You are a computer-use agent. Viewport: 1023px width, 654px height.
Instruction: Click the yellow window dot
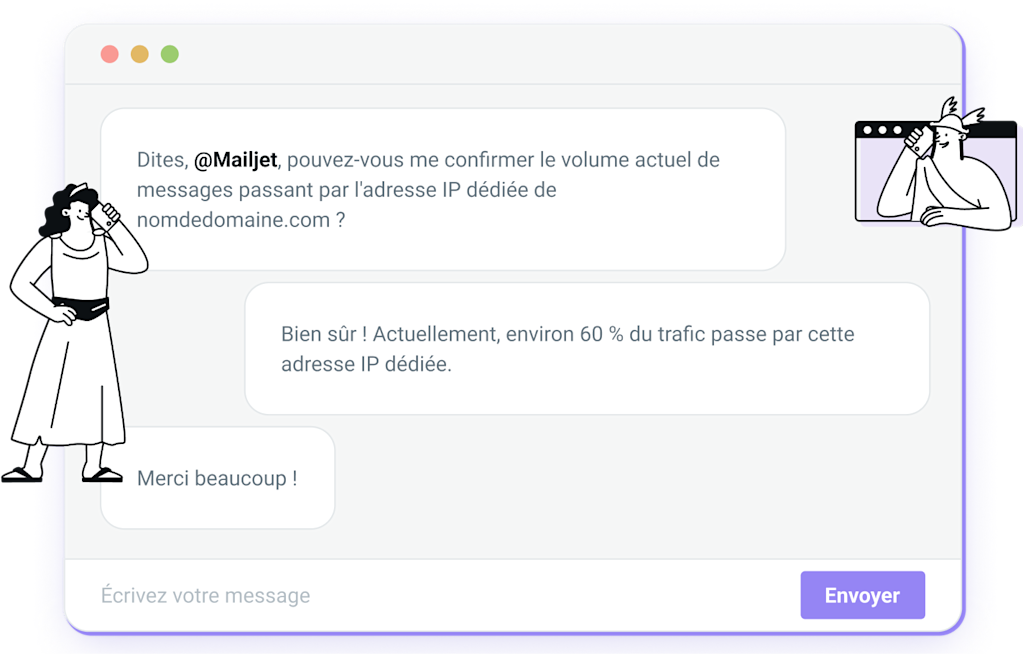(x=140, y=54)
